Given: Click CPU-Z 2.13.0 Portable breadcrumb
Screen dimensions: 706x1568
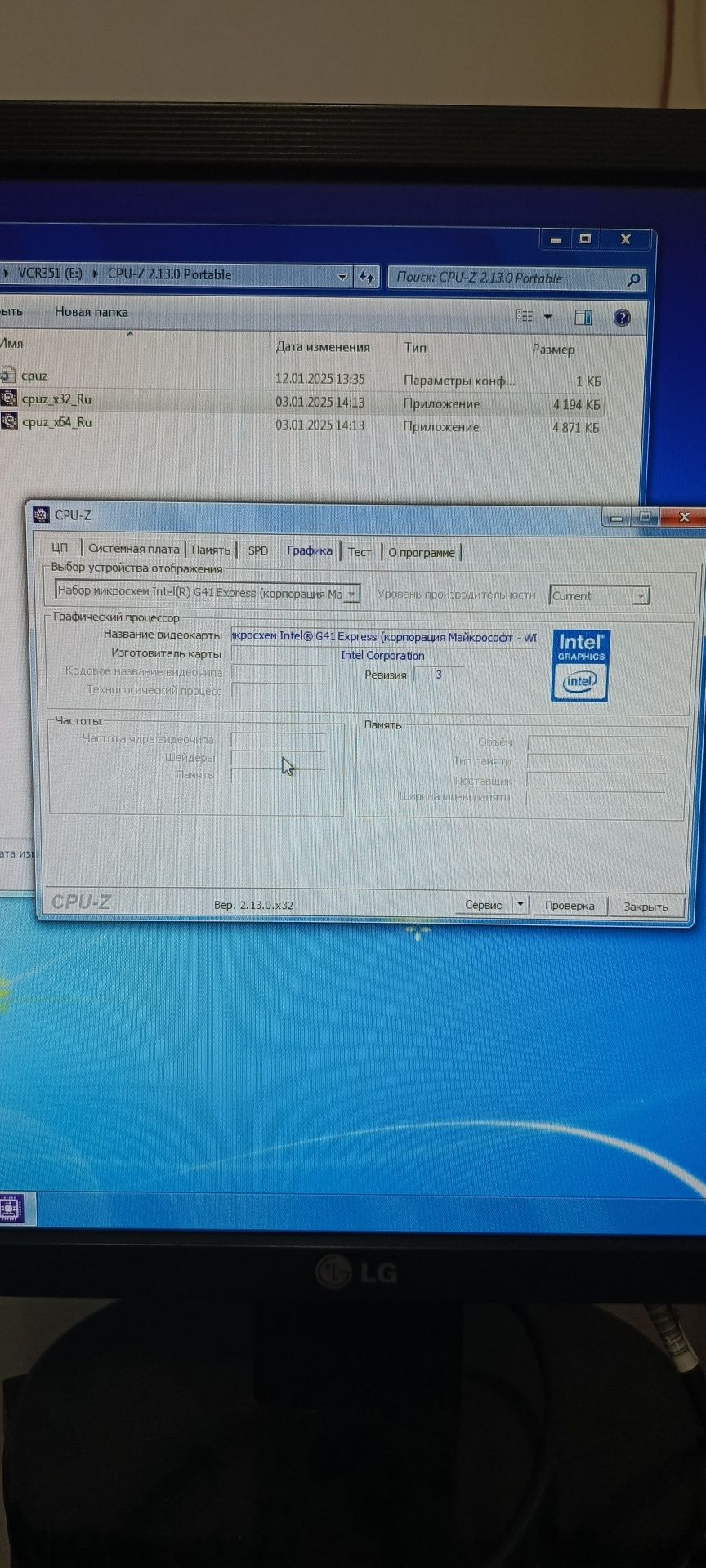Looking at the screenshot, I should 169,274.
